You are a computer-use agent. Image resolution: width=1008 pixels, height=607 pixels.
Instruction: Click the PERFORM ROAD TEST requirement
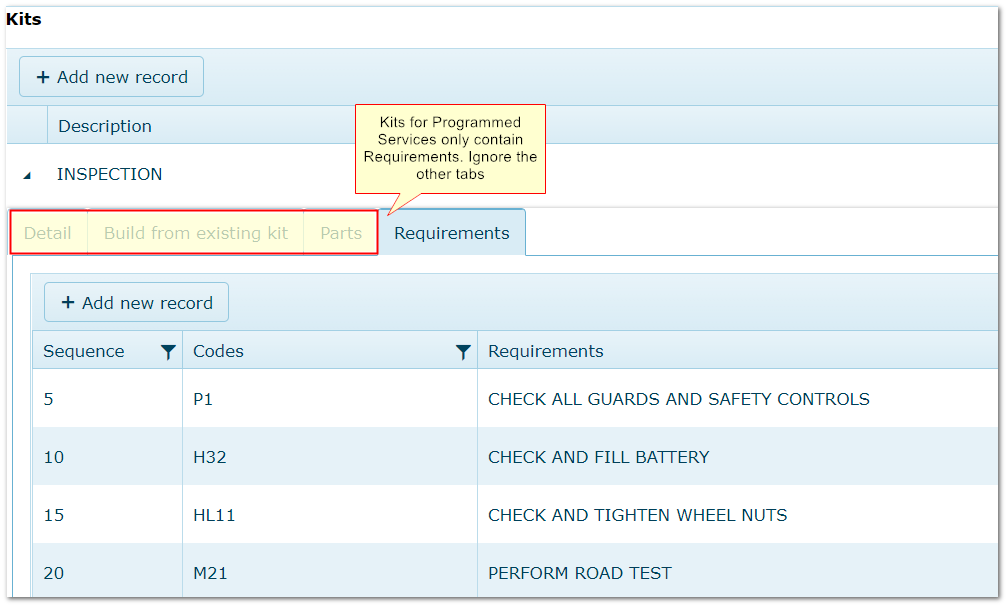click(579, 573)
